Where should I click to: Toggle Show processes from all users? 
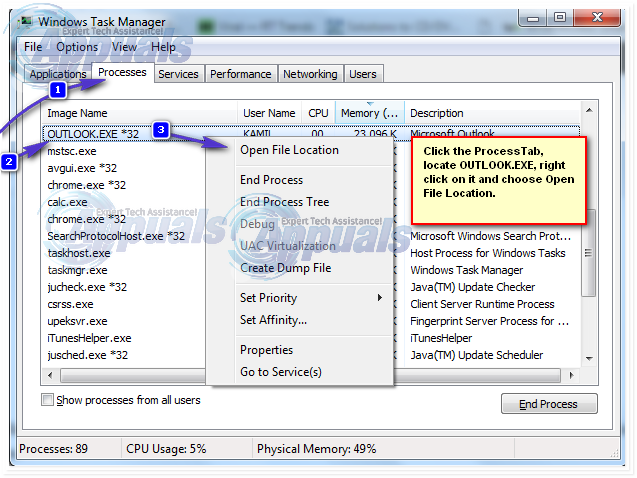pyautogui.click(x=47, y=400)
